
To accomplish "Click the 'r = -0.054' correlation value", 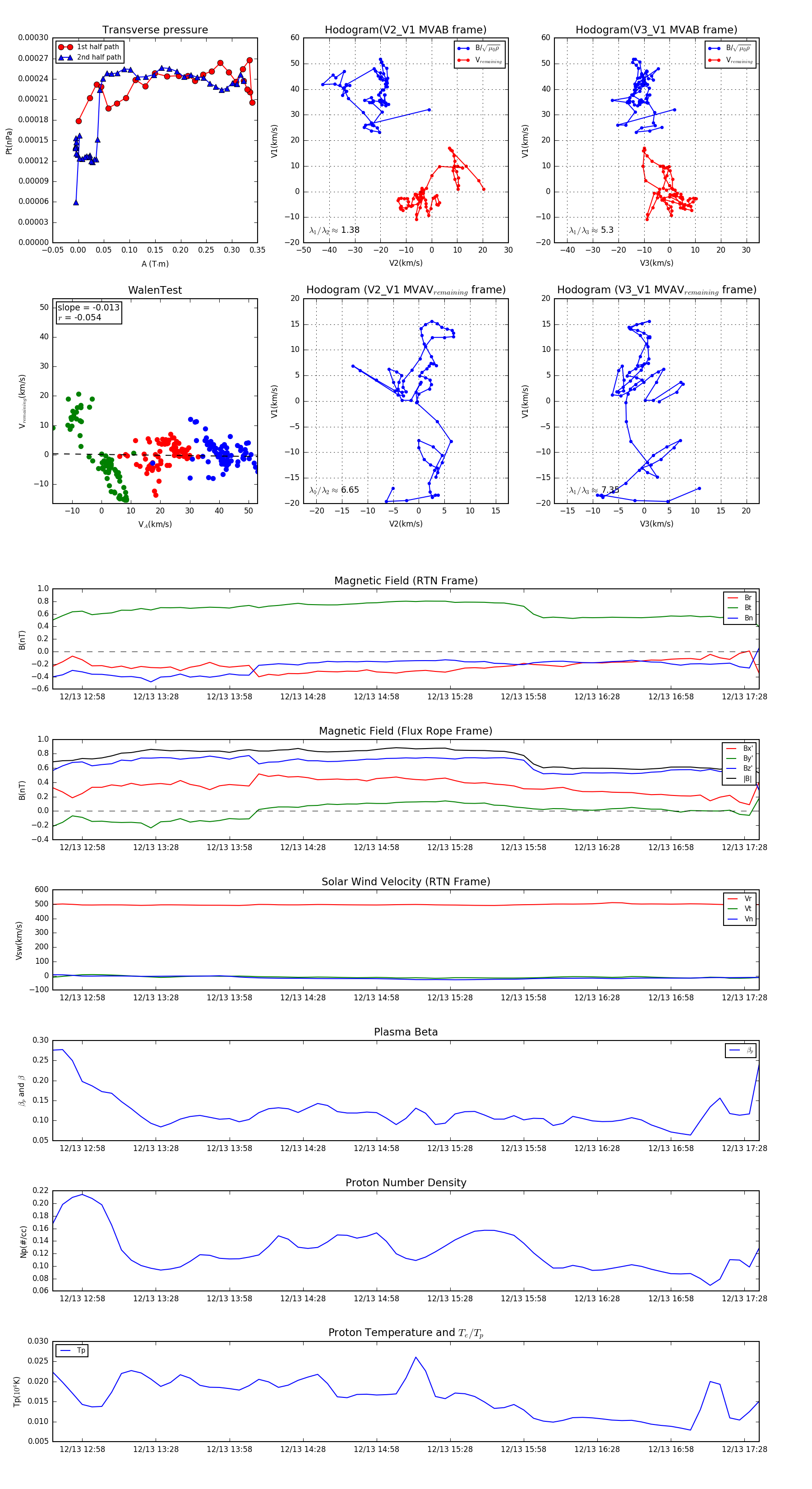I will [79, 317].
